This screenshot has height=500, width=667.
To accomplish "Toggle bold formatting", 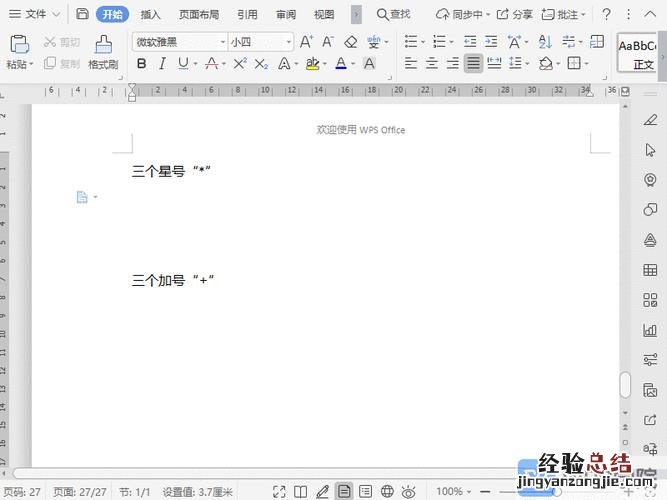I will point(142,64).
